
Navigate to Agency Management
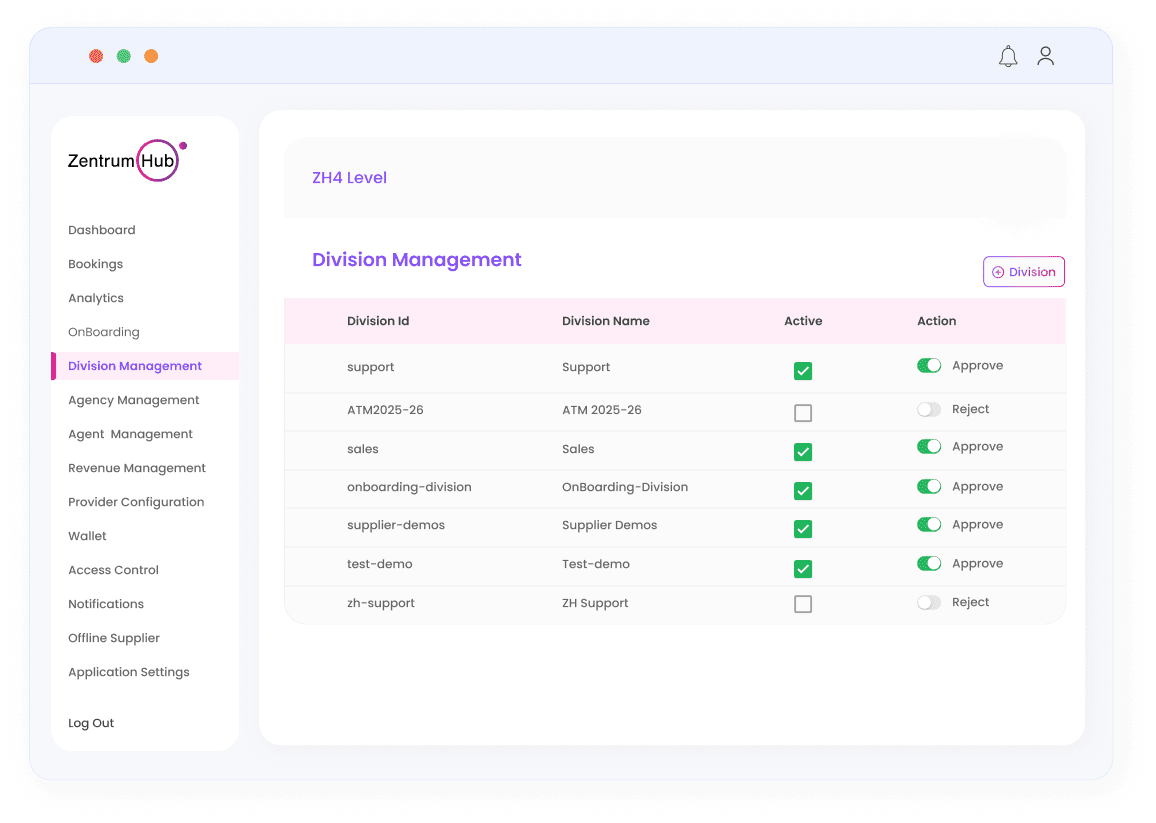click(x=133, y=399)
